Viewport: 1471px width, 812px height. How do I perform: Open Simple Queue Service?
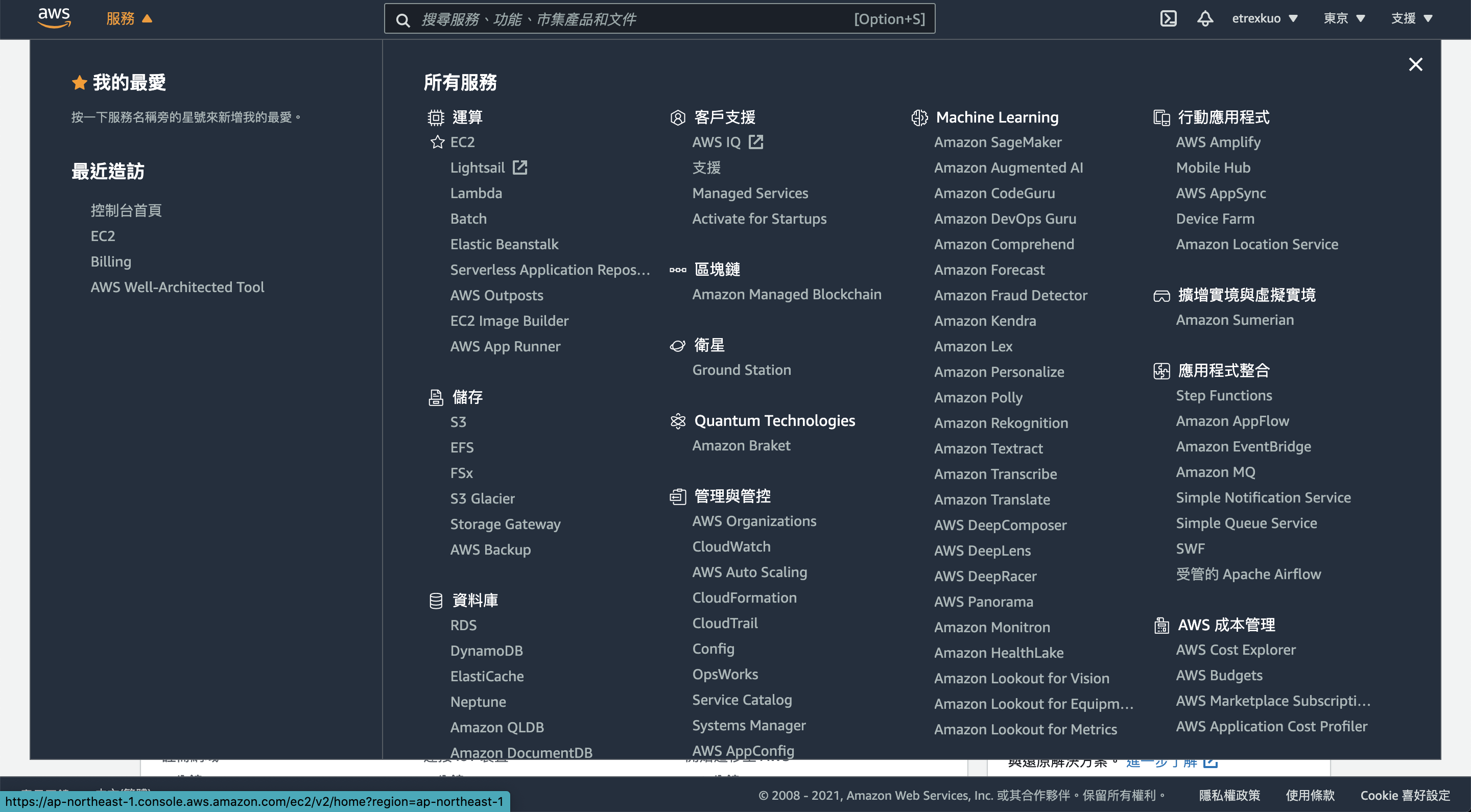(x=1246, y=523)
